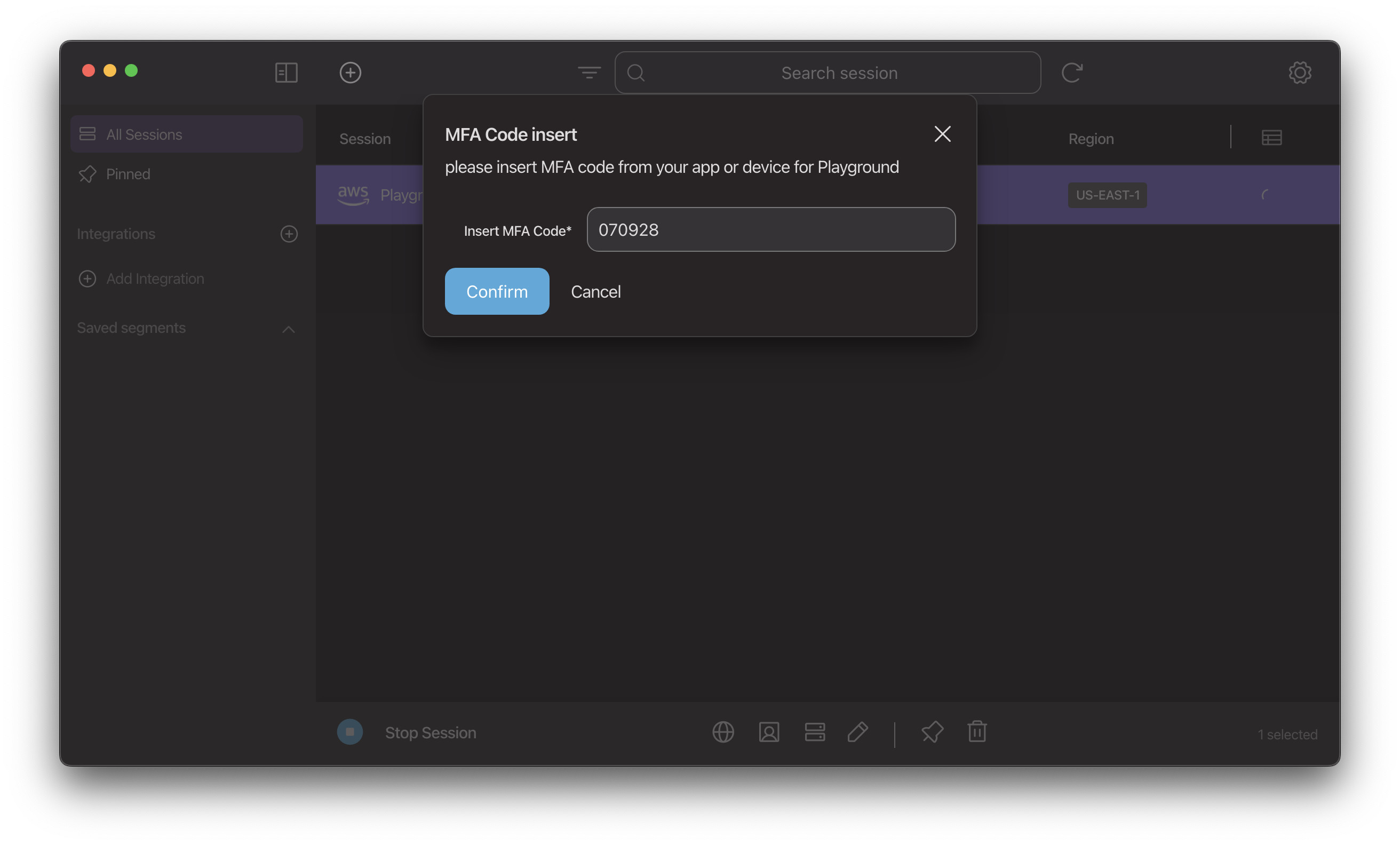Delete the session with the trash icon
Image resolution: width=1400 pixels, height=845 pixels.
977,732
